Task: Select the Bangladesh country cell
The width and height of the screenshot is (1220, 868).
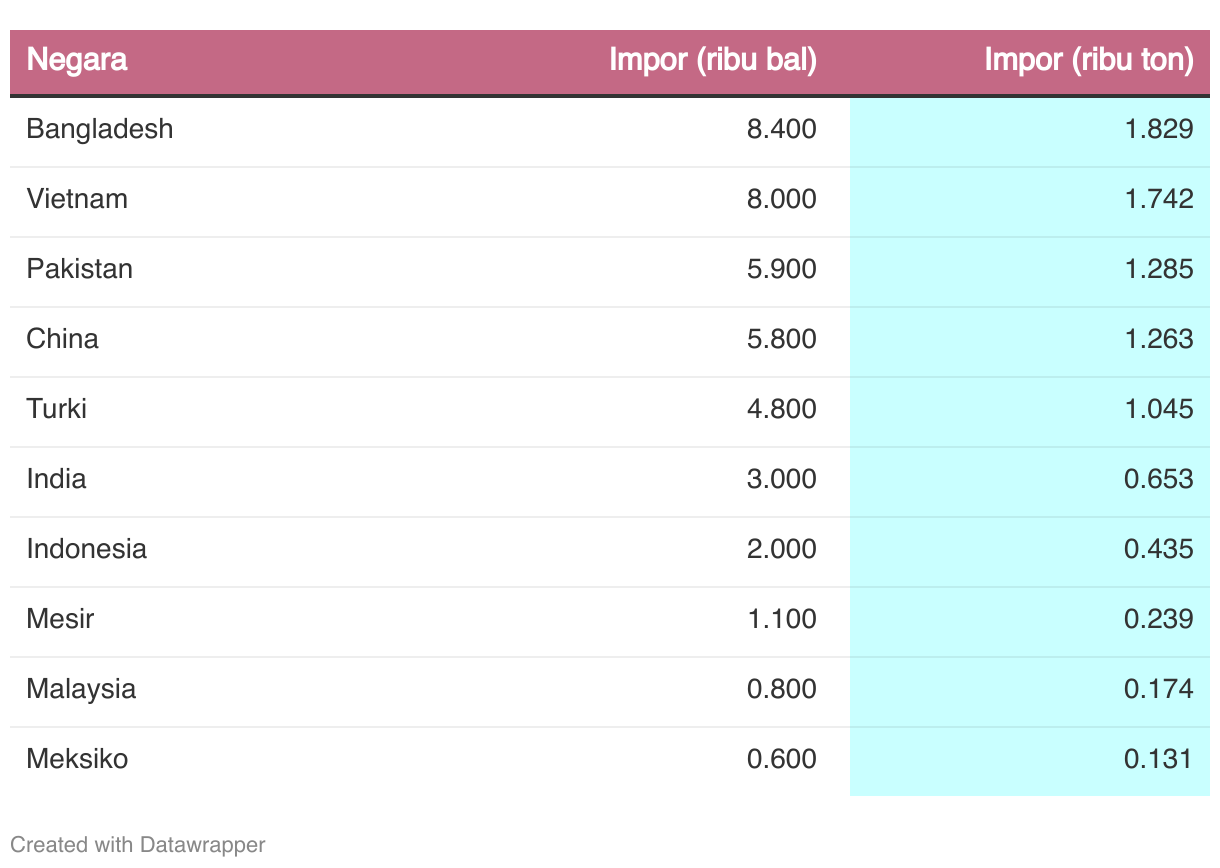Action: [100, 129]
